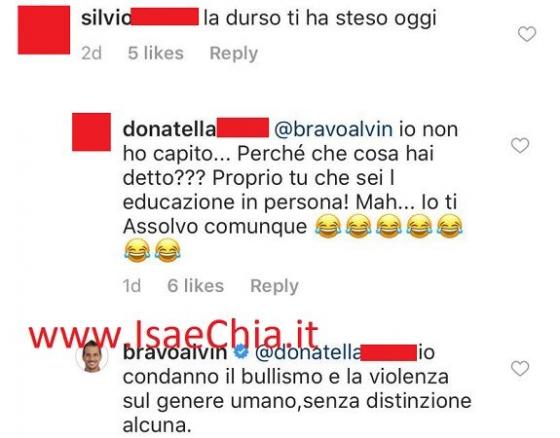The height and width of the screenshot is (438, 560).
Task: Open the @bravoalvin mention link
Action: (333, 129)
